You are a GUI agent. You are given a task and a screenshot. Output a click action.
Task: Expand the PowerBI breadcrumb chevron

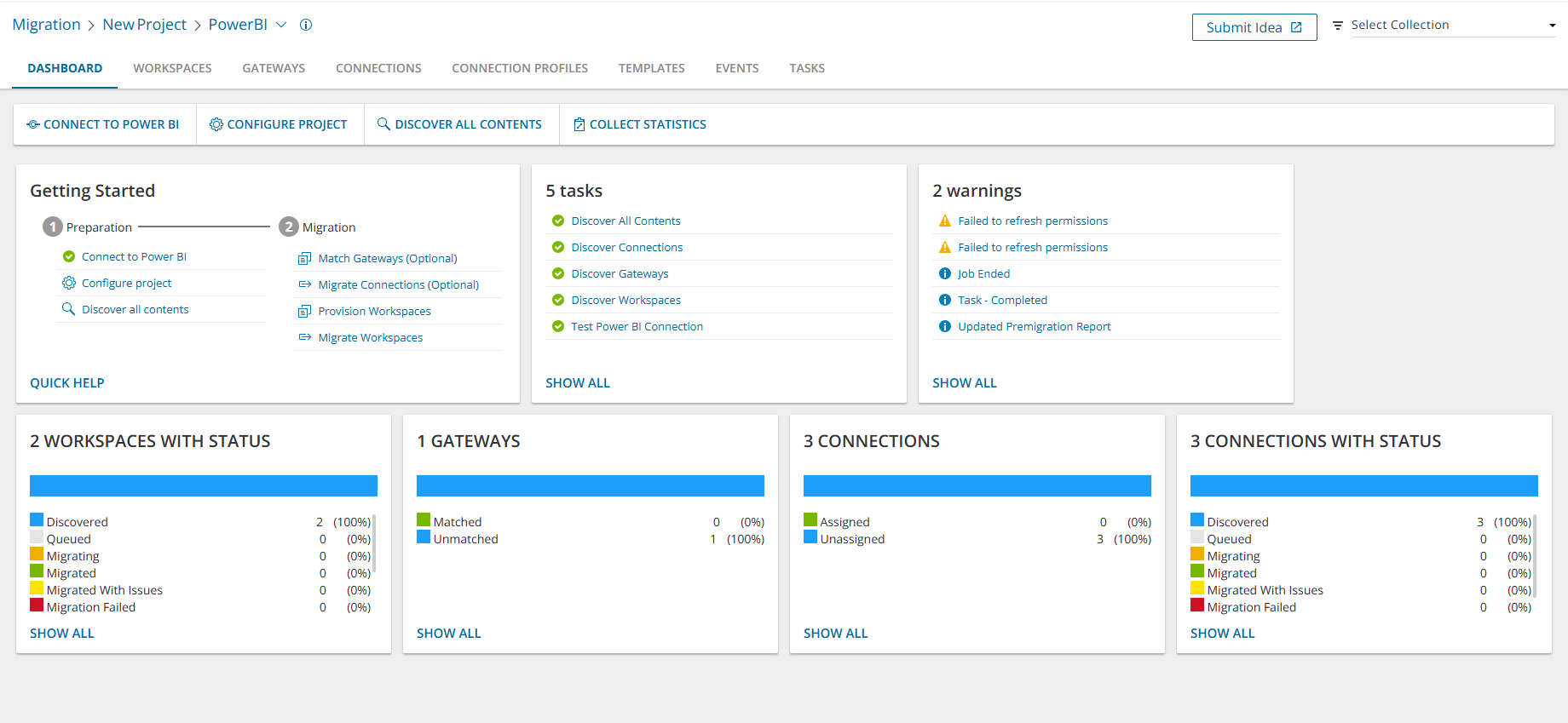281,25
